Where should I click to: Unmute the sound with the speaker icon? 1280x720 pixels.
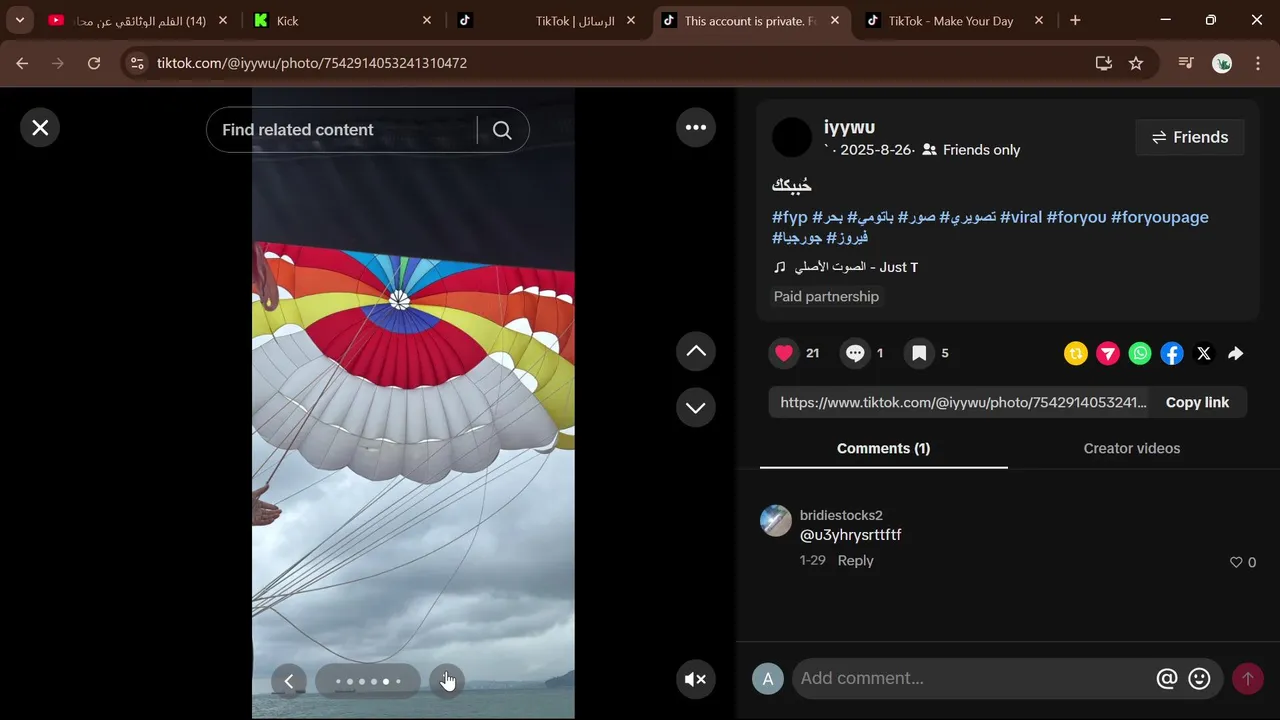pos(696,680)
